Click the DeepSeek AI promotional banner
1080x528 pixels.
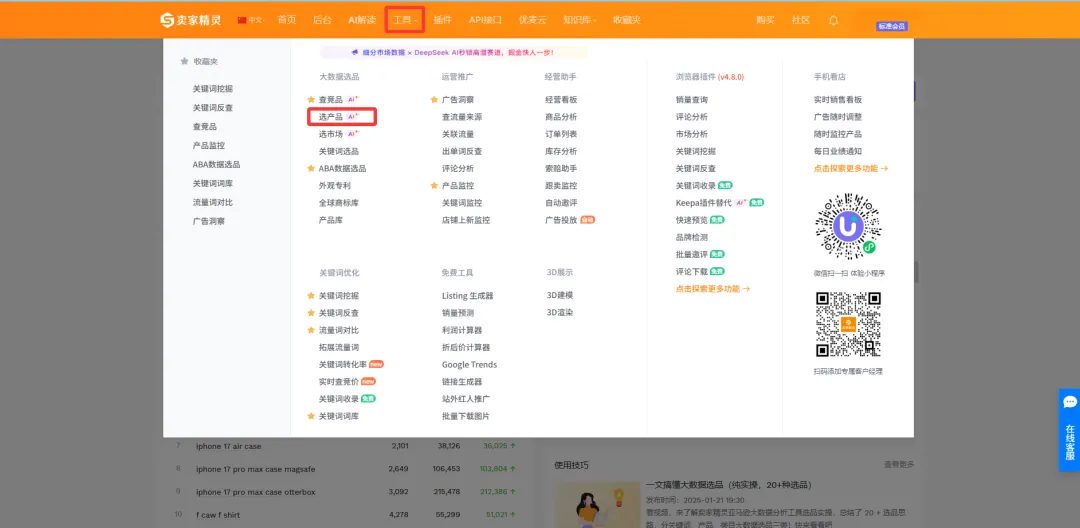pos(454,52)
